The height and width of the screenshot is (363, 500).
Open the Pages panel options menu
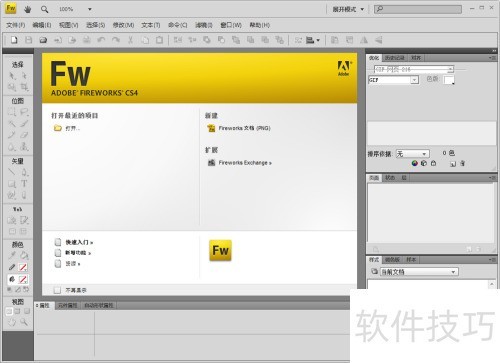(492, 178)
